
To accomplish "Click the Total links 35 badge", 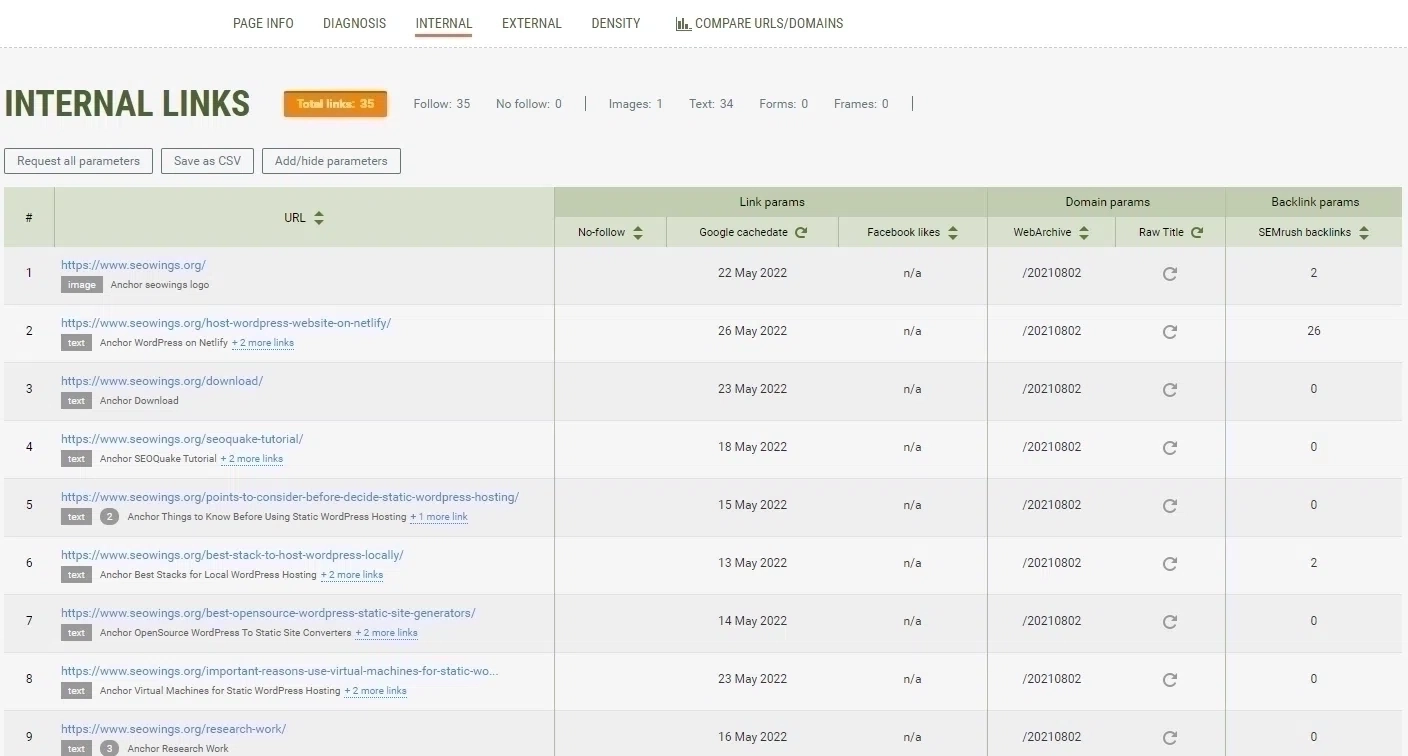I will tap(335, 103).
